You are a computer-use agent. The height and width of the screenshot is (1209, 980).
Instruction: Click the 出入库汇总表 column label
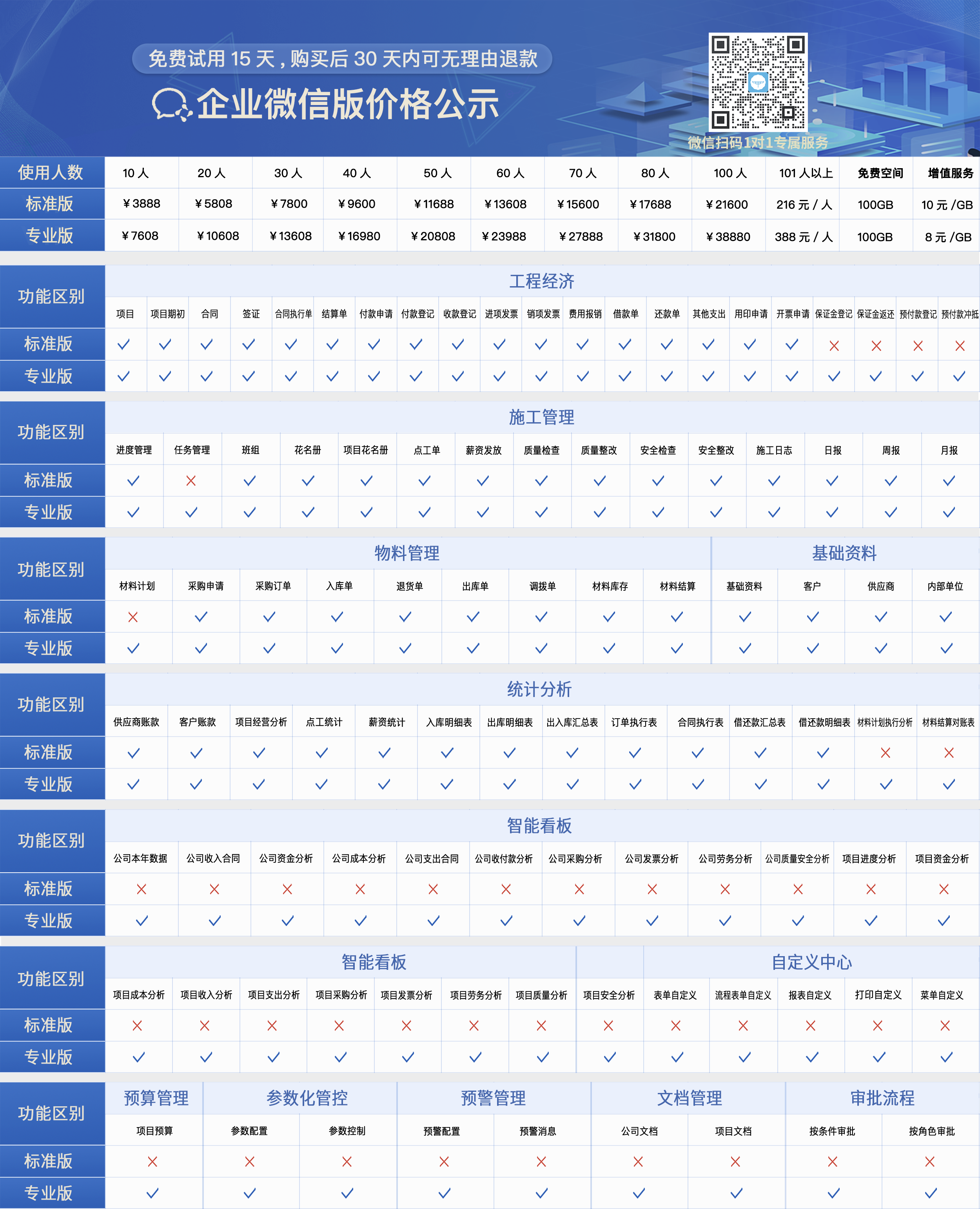[572, 722]
